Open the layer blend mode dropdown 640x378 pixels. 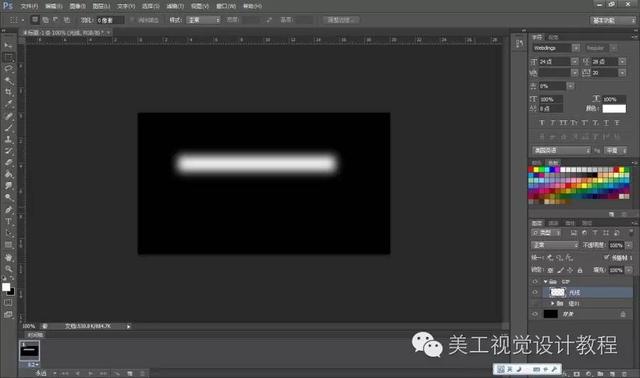tap(555, 245)
